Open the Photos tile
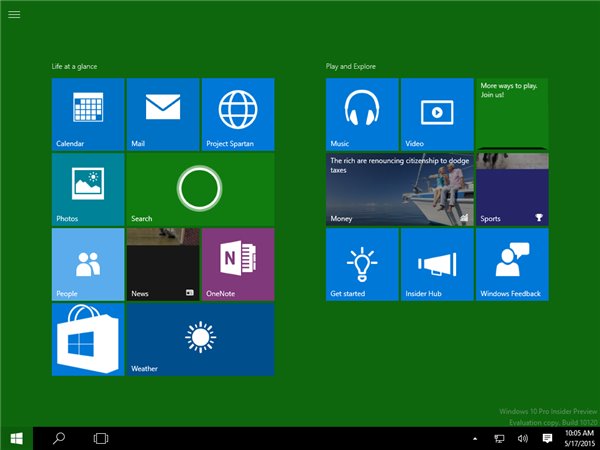The height and width of the screenshot is (450, 600). tap(88, 189)
